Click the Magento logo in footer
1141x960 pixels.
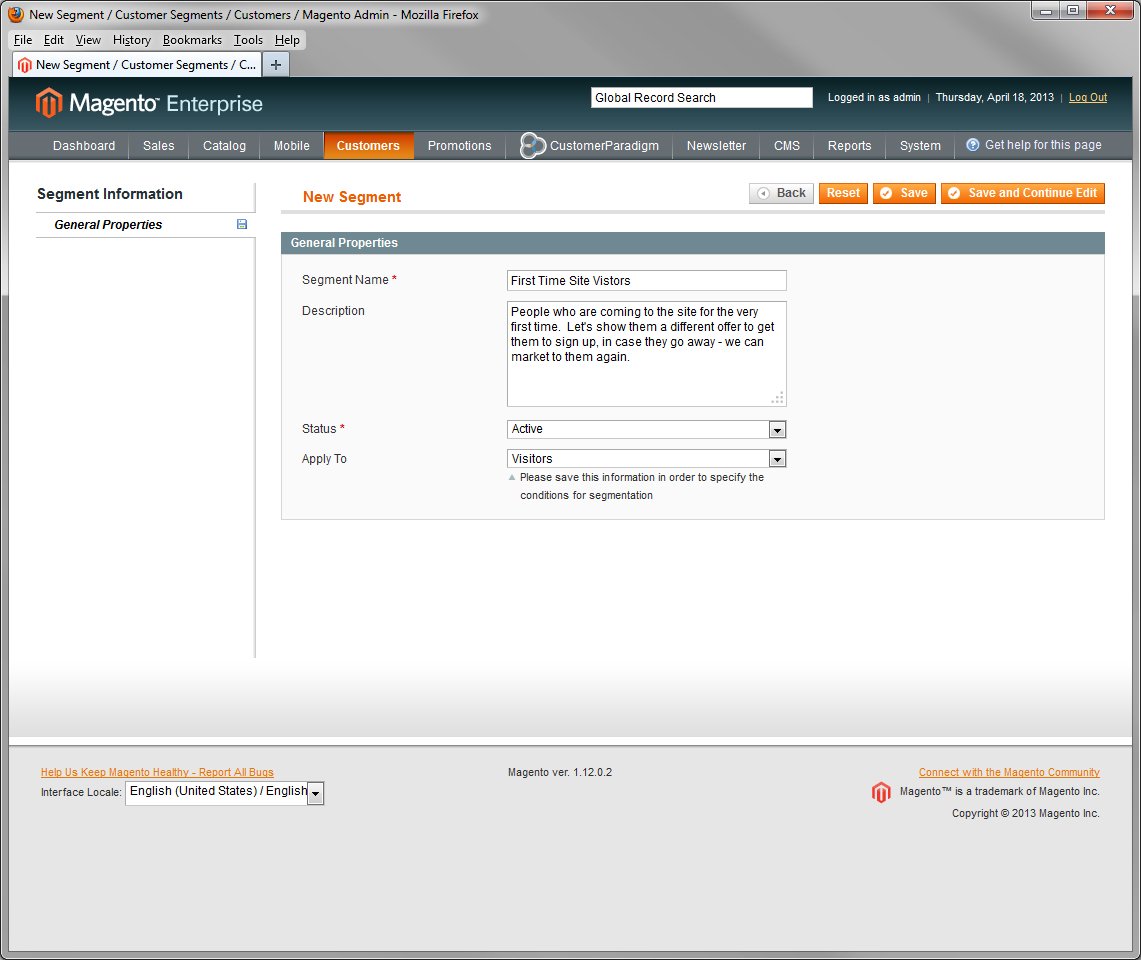(881, 792)
